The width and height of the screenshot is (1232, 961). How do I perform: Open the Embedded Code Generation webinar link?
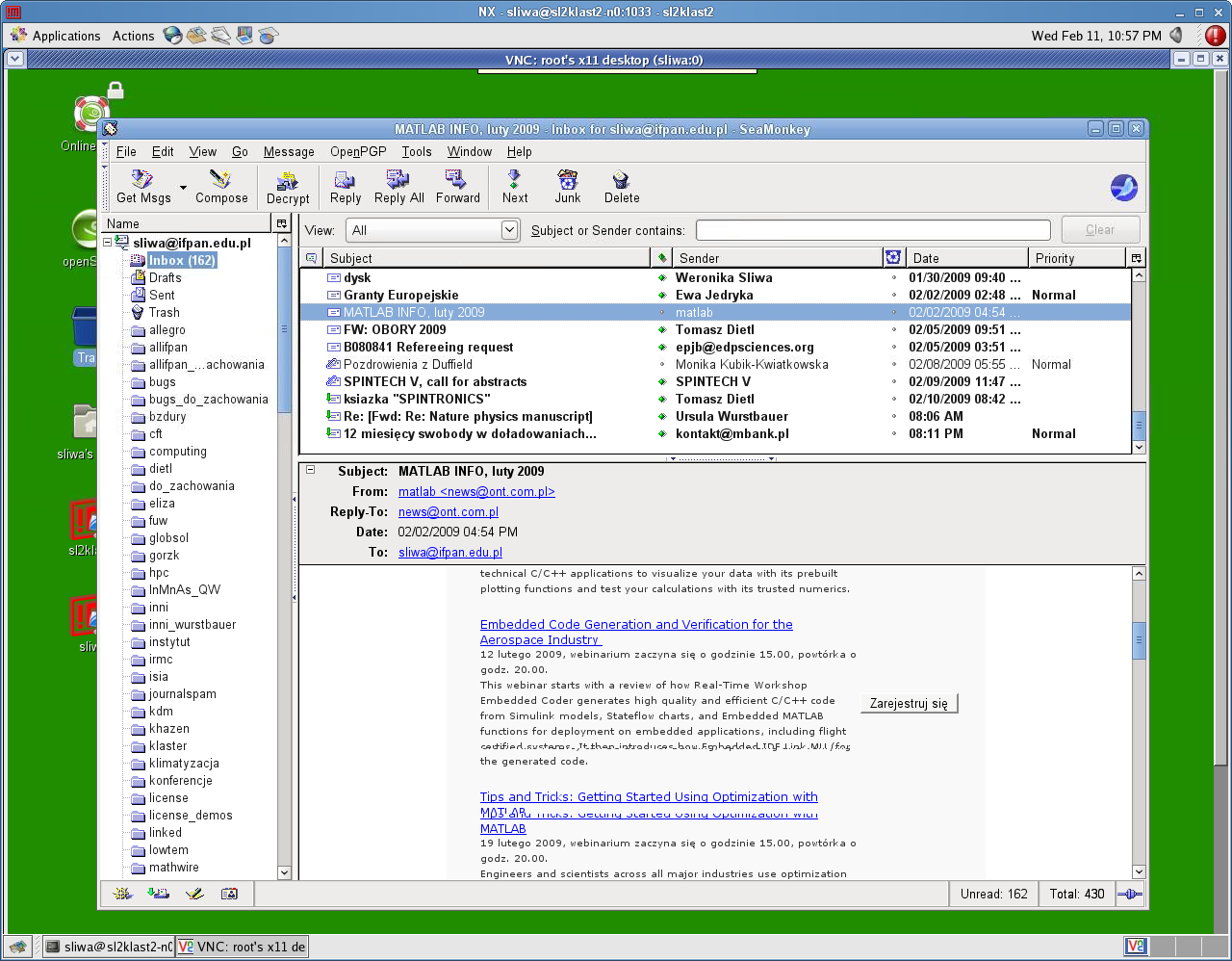point(635,625)
